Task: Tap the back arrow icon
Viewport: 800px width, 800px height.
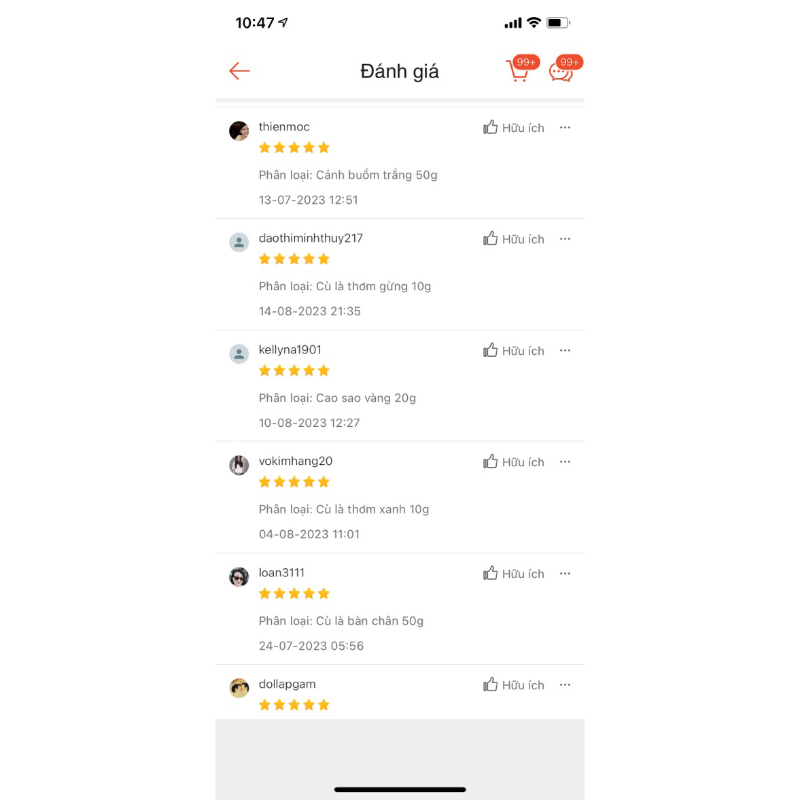Action: point(239,71)
